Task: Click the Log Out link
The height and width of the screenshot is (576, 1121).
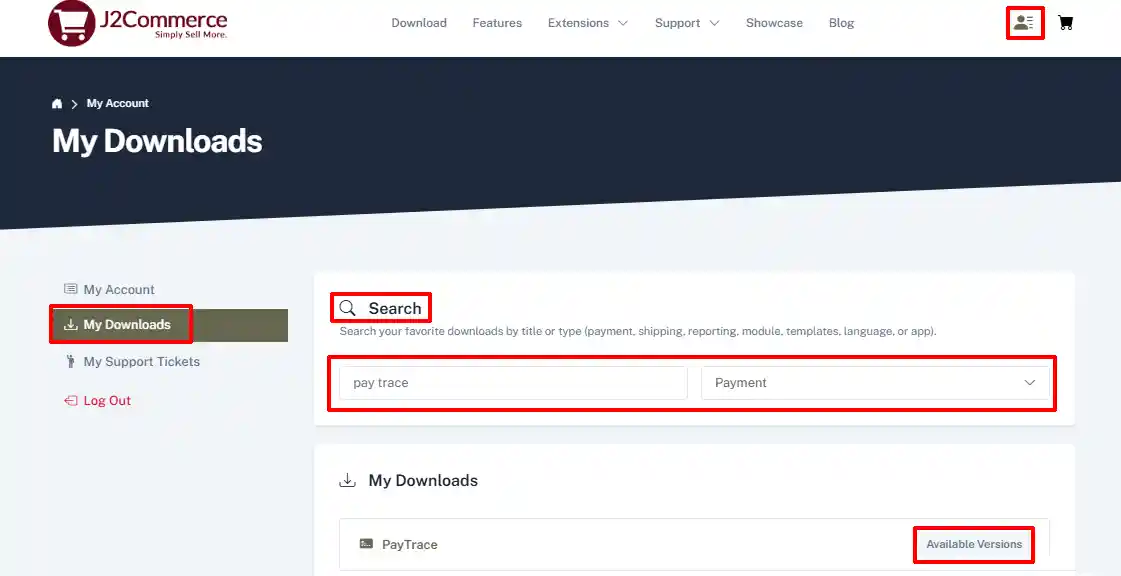Action: point(107,401)
